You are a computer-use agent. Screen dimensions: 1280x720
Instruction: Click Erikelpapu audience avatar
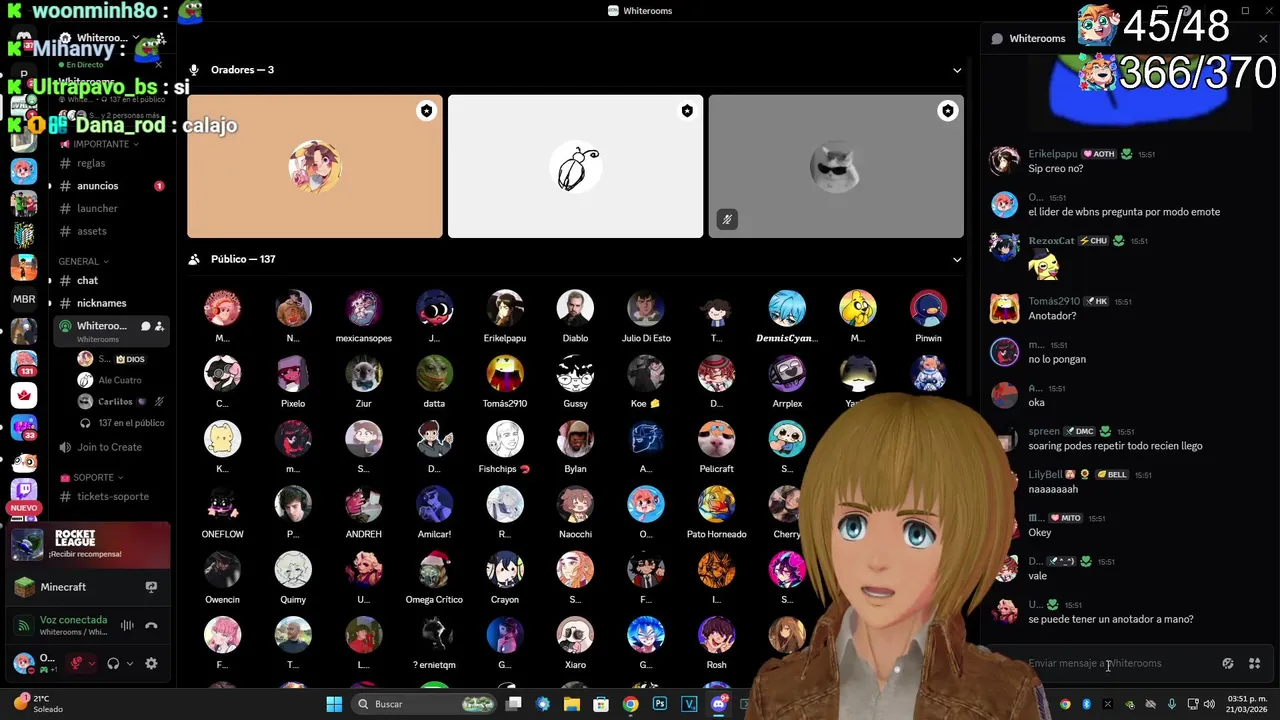[x=505, y=308]
